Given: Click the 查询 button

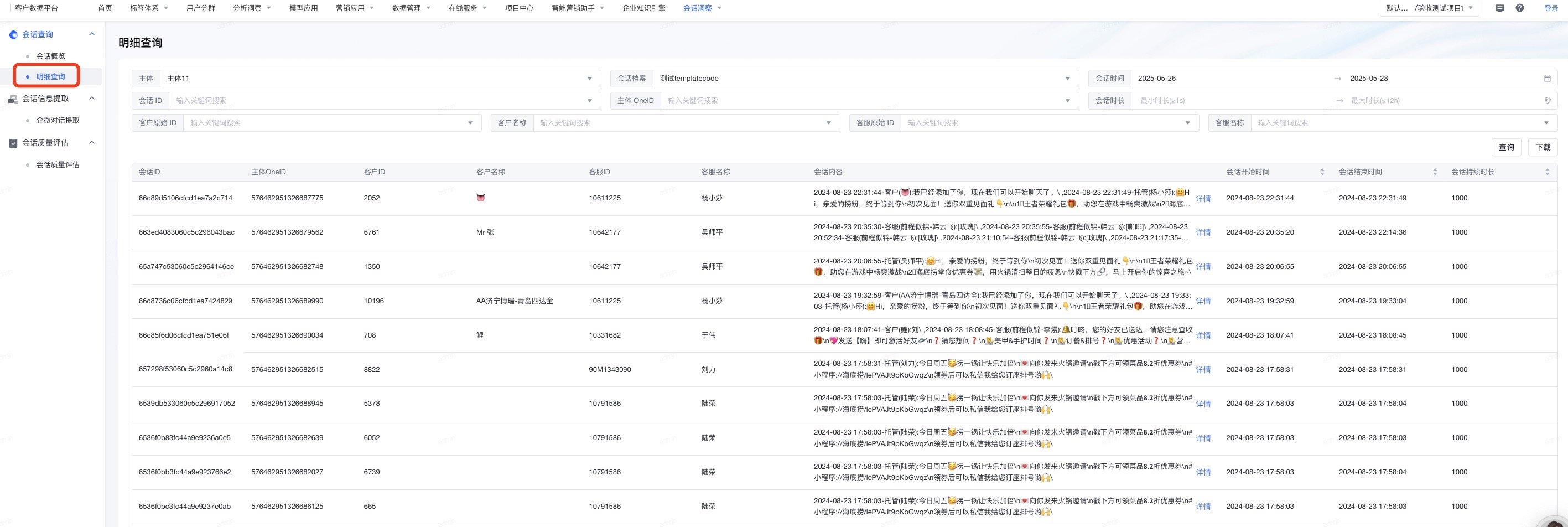Looking at the screenshot, I should (1506, 147).
